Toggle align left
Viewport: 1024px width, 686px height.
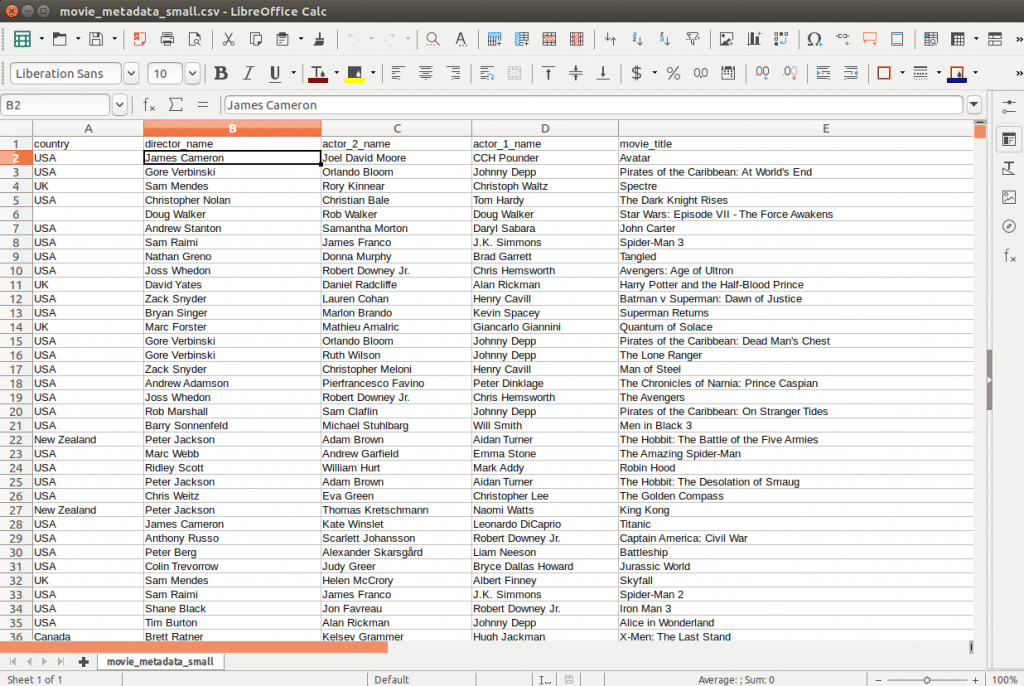397,73
